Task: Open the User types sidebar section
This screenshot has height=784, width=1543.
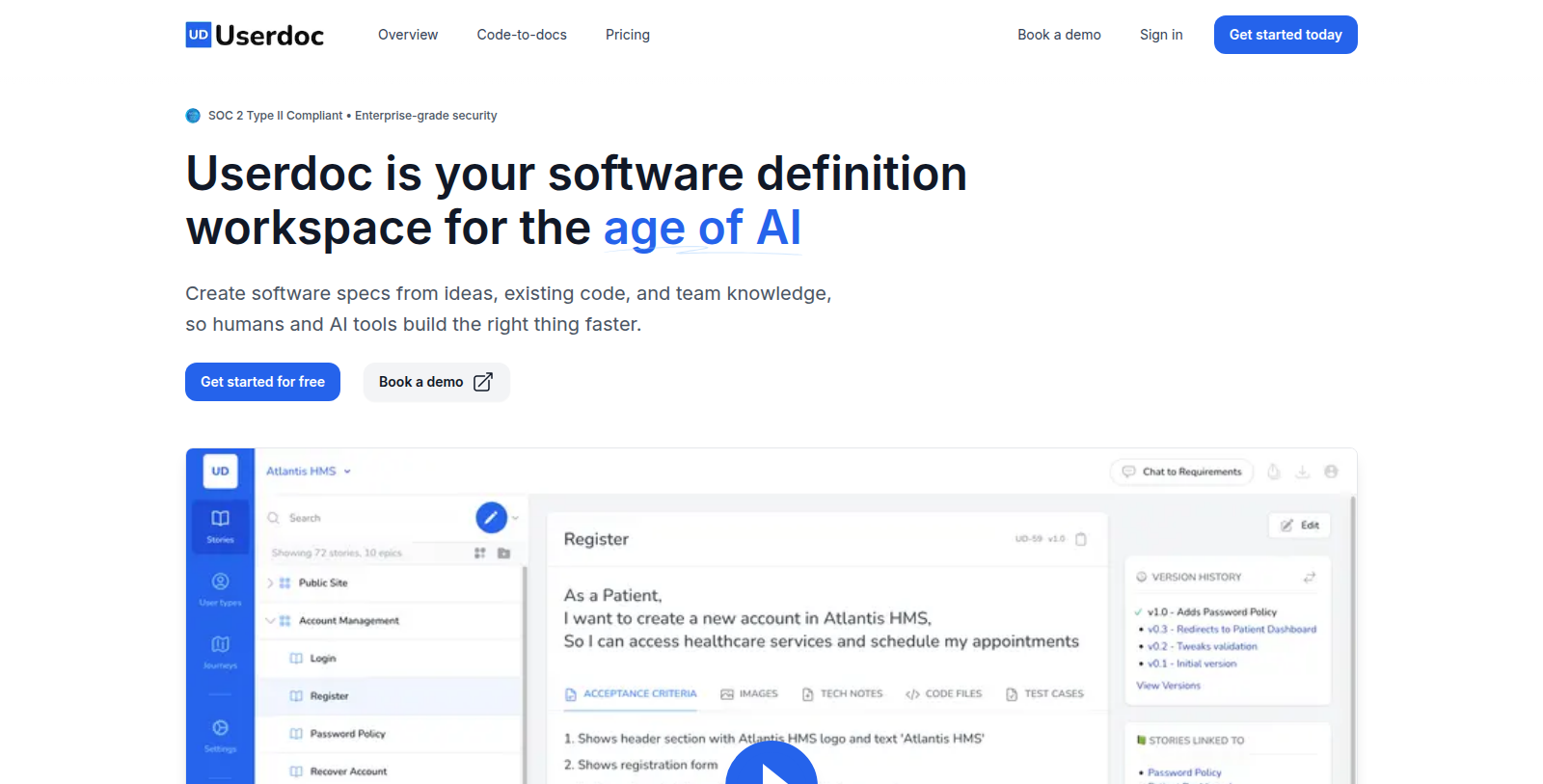Action: pyautogui.click(x=220, y=589)
